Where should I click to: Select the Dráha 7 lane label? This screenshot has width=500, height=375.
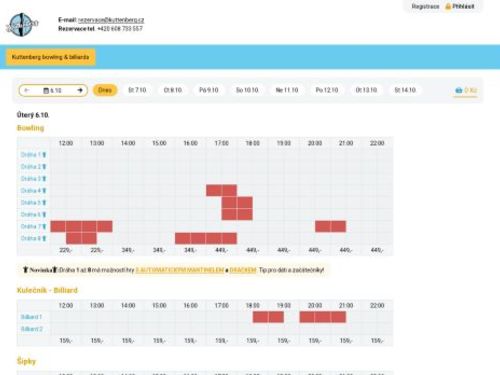[30, 226]
